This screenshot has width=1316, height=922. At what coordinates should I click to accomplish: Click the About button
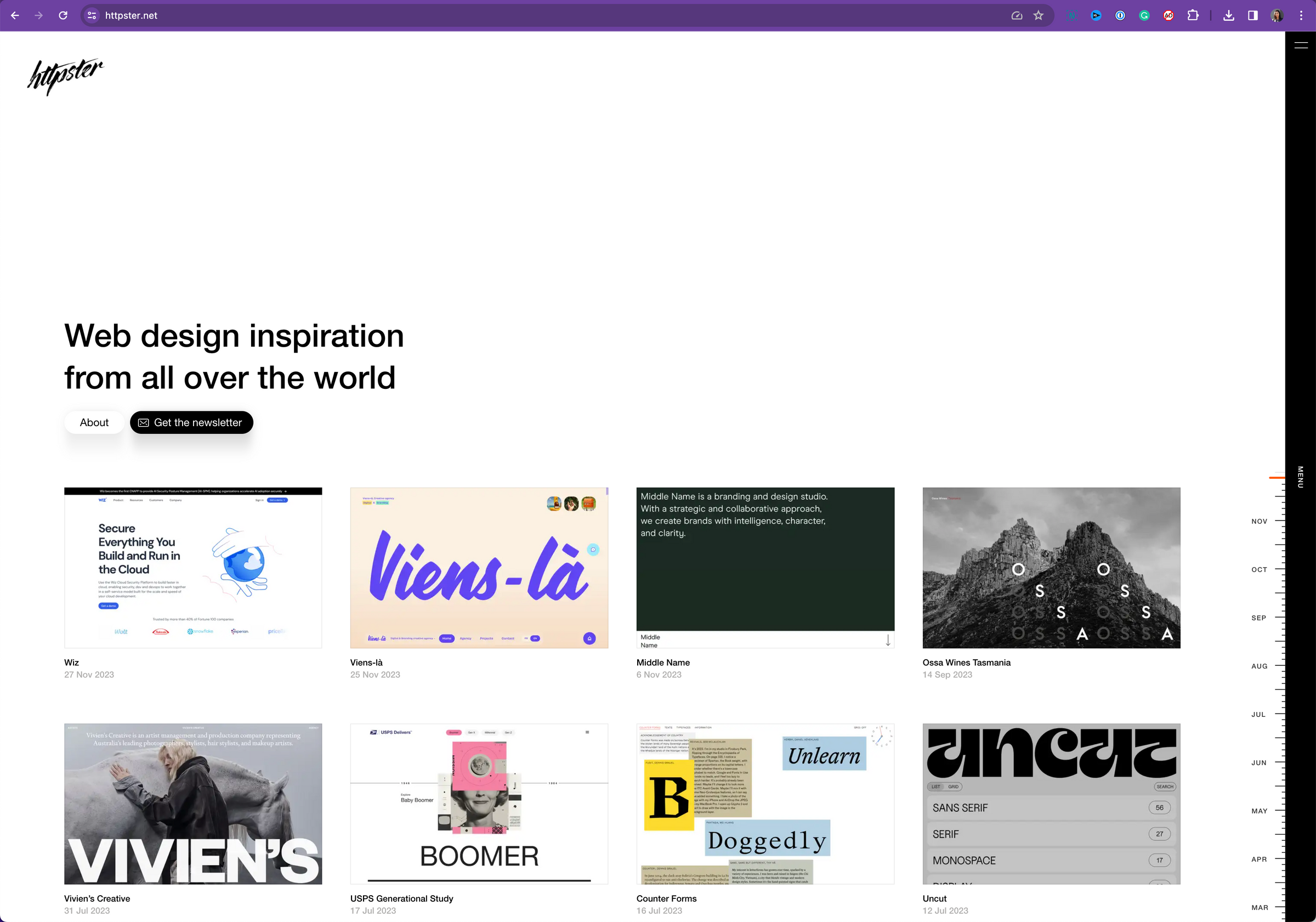[94, 422]
